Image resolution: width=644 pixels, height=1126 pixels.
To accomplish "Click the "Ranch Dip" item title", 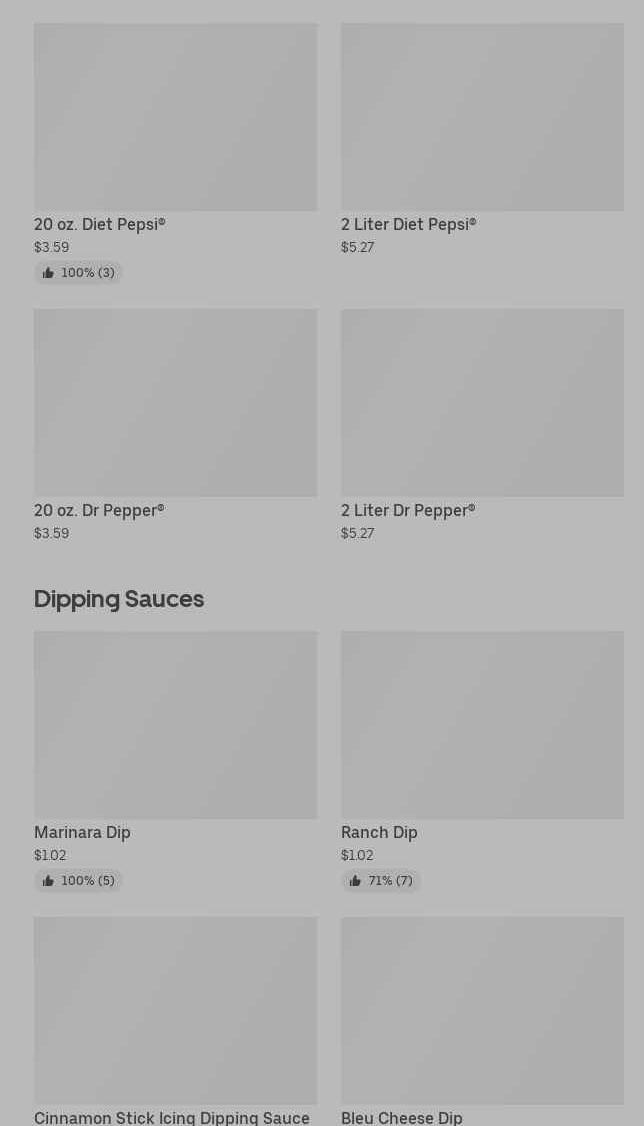I will 379,833.
